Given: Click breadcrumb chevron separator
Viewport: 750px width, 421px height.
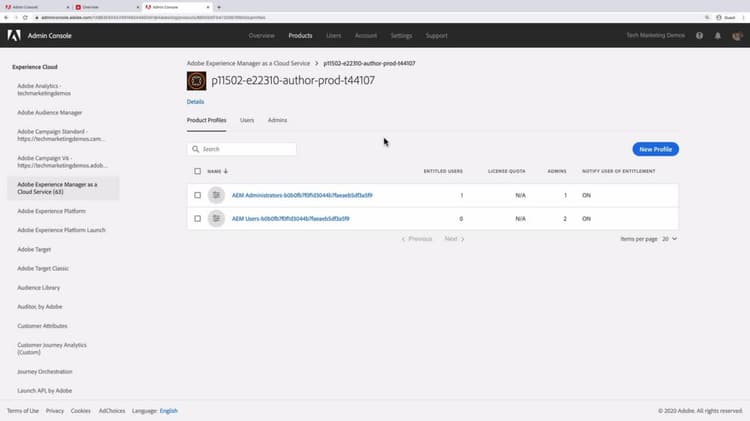Looking at the screenshot, I should [x=317, y=63].
